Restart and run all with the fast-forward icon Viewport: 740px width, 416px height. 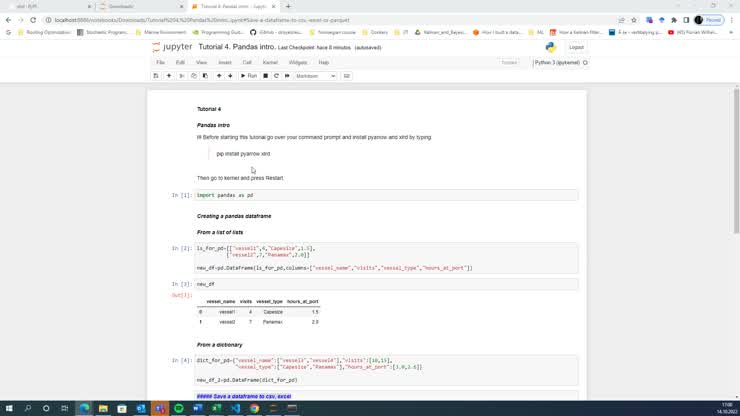tap(287, 76)
